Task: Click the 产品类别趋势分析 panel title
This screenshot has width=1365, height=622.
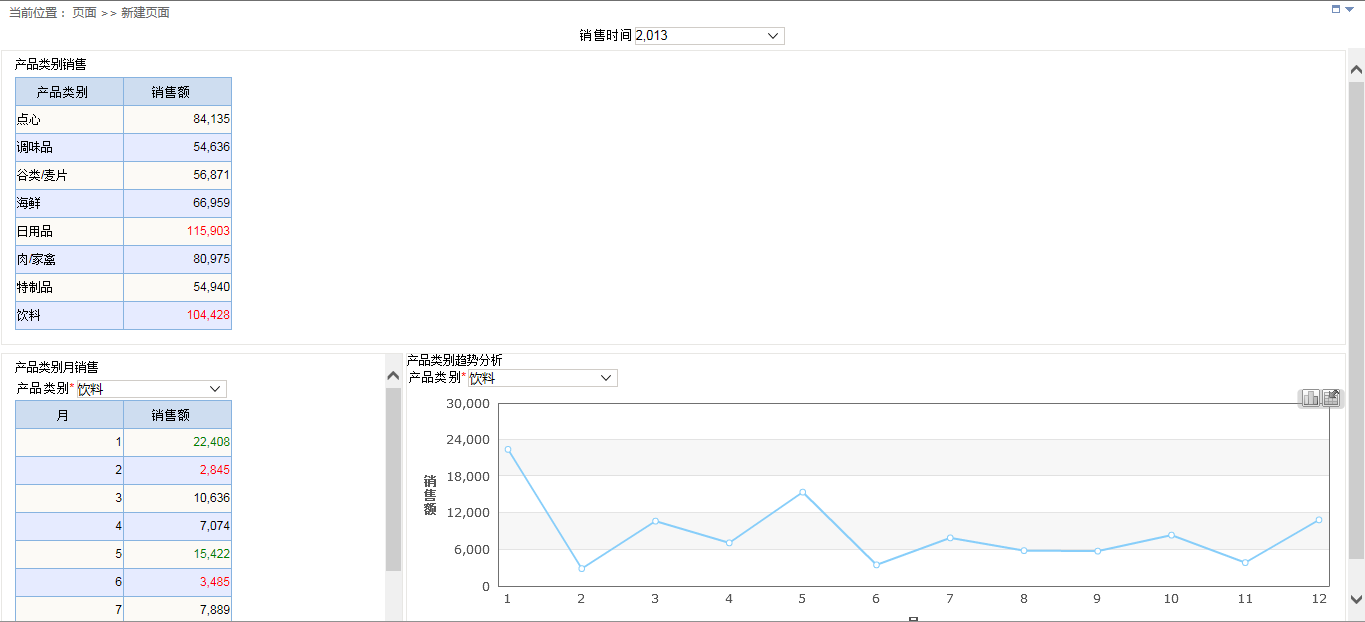Action: pos(454,360)
